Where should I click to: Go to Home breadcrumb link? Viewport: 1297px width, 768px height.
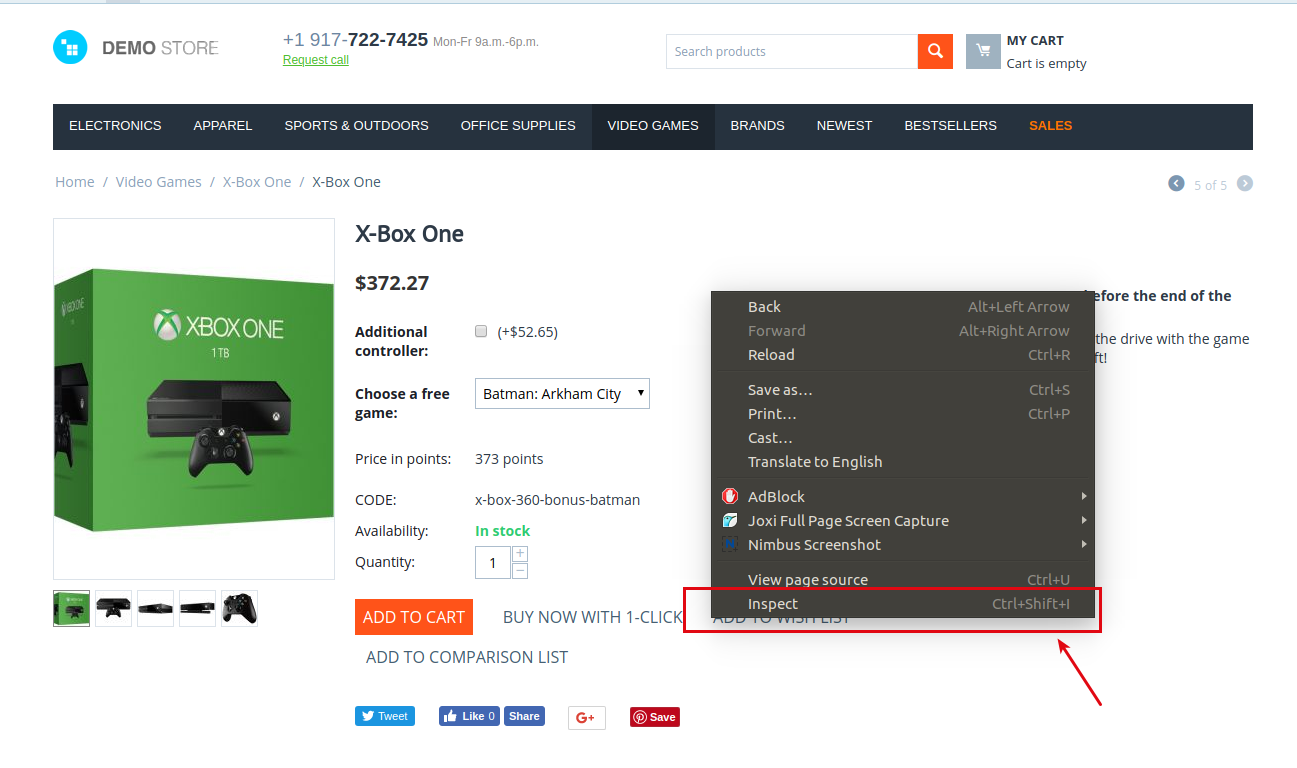75,182
